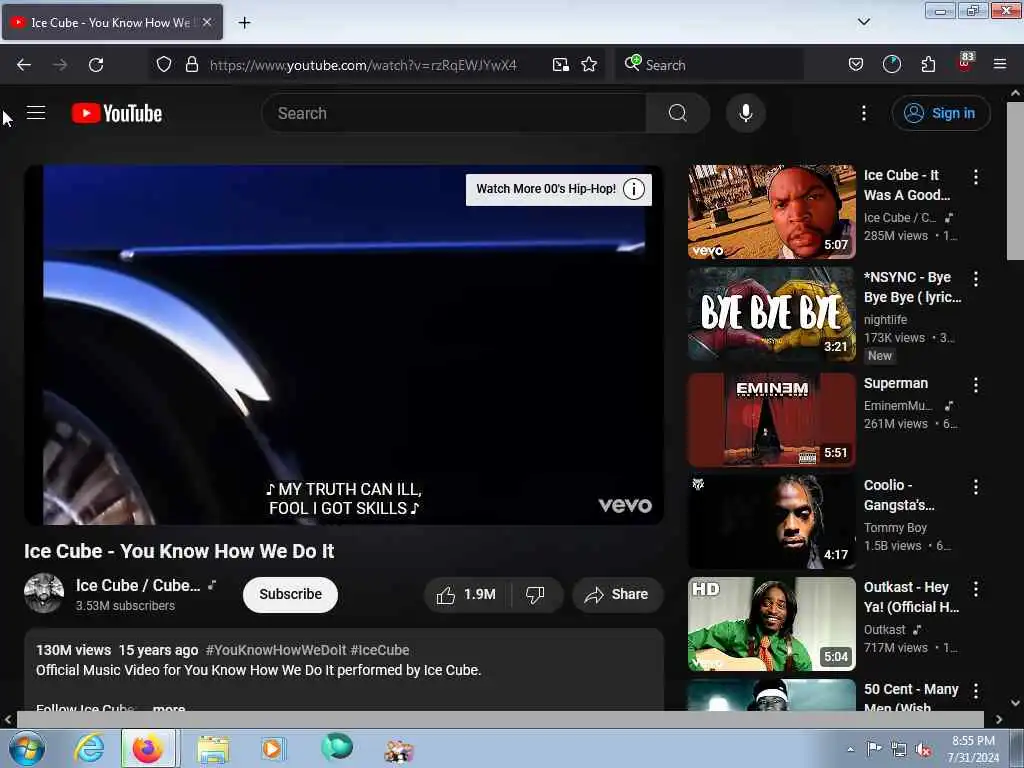Screen dimensions: 1024x768
Task: Play Coolio Gangsta's Paradise thumbnail
Action: [771, 522]
